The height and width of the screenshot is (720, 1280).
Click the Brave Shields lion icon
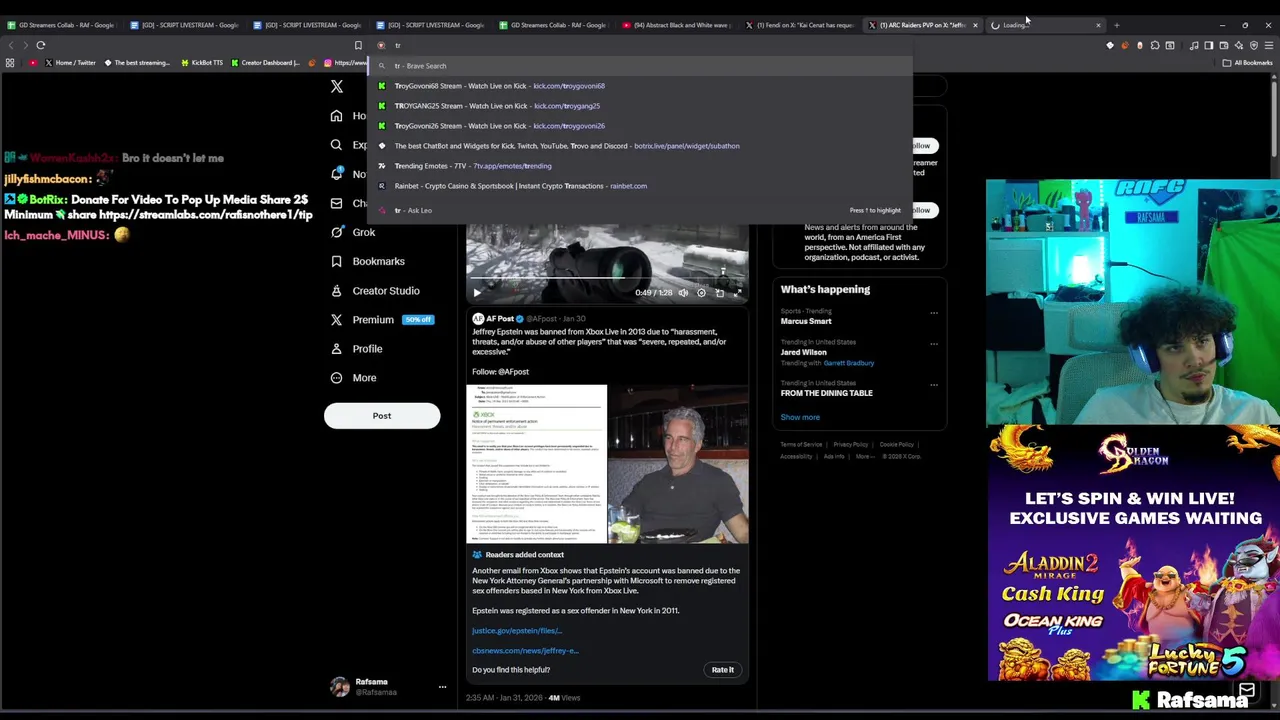381,45
